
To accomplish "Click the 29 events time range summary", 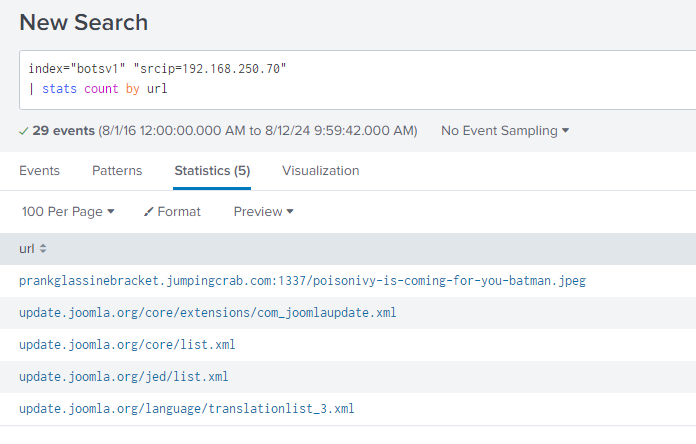I will tap(225, 131).
